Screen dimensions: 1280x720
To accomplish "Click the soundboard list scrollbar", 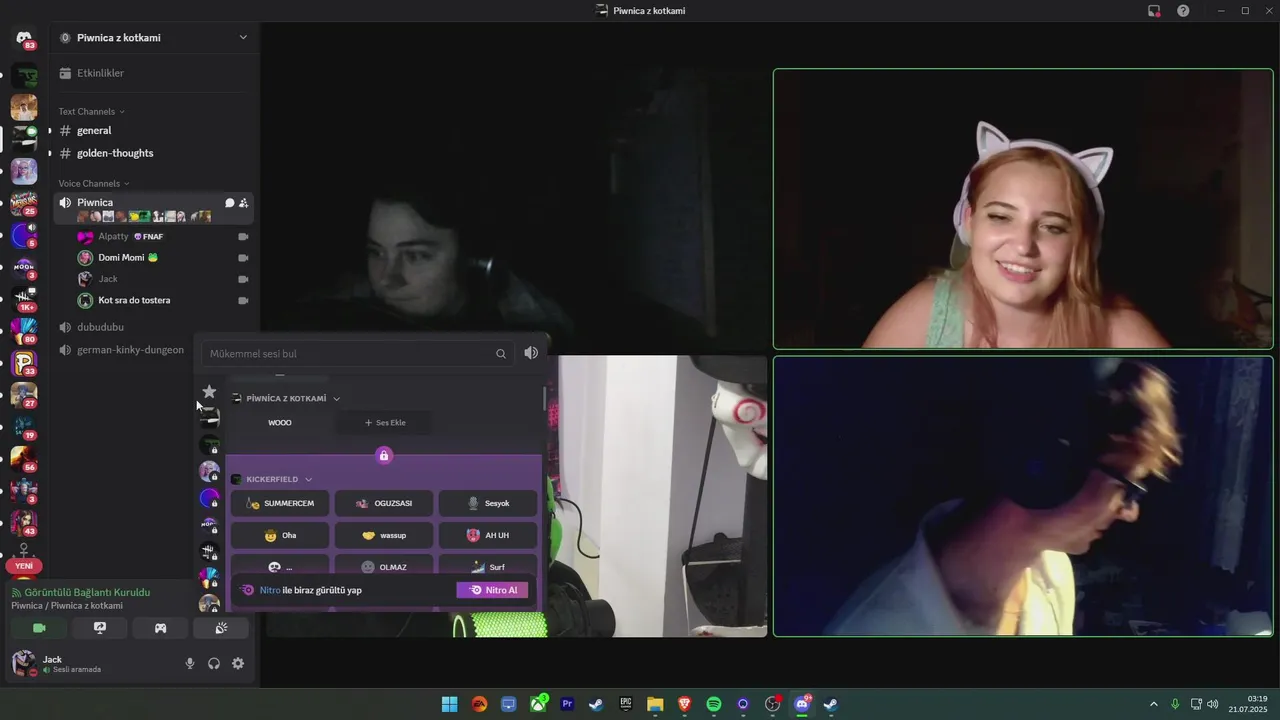I will click(545, 398).
